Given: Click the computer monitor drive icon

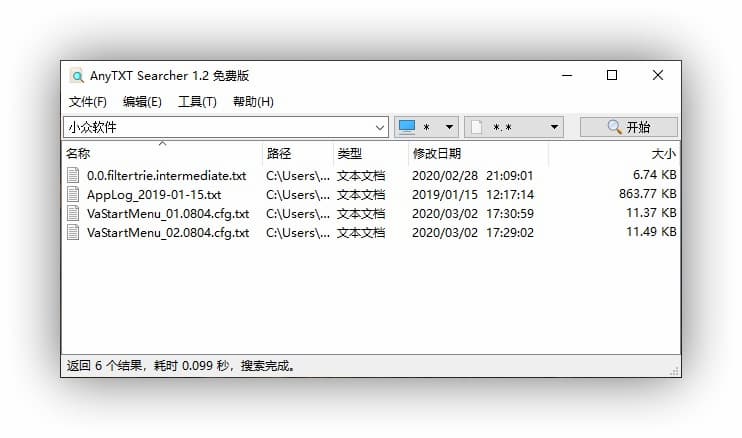Looking at the screenshot, I should point(407,127).
